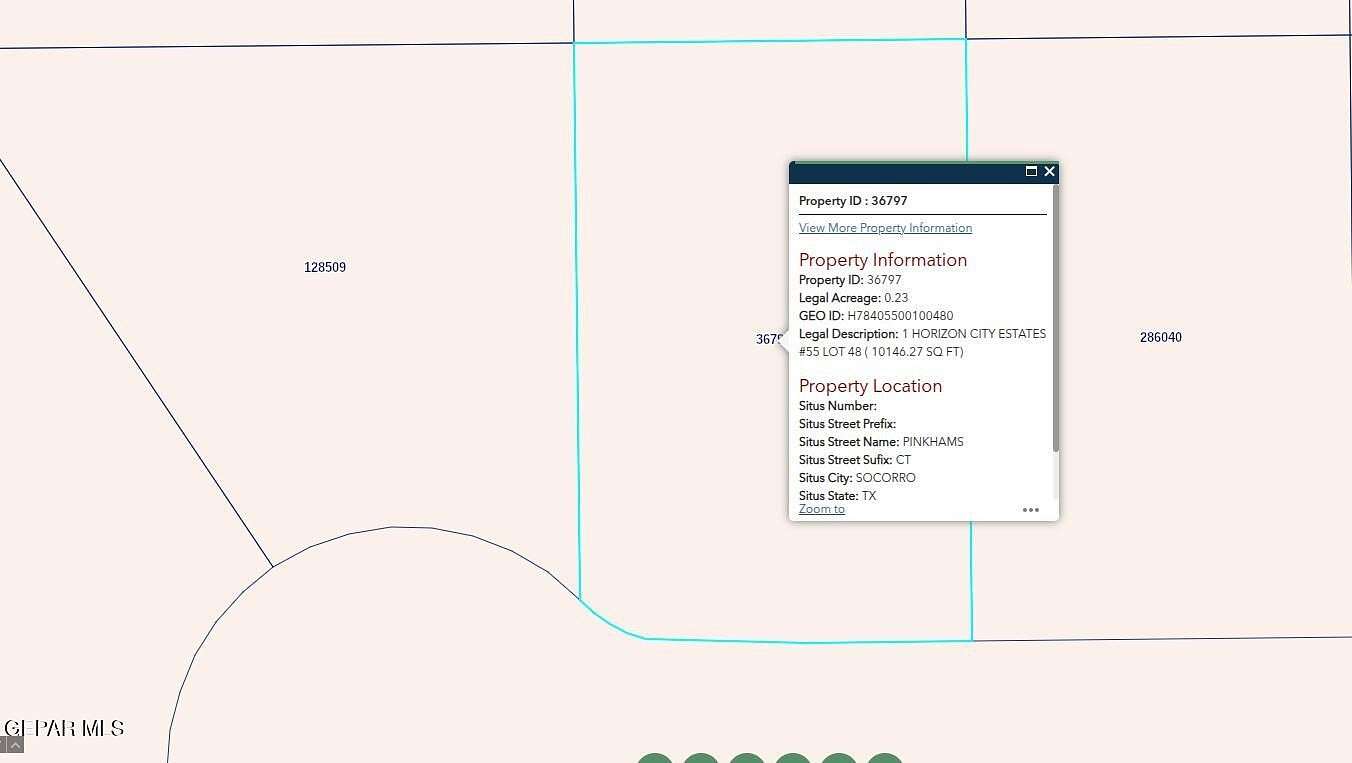The height and width of the screenshot is (763, 1352).
Task: Click the Zoom to link
Action: coord(821,508)
